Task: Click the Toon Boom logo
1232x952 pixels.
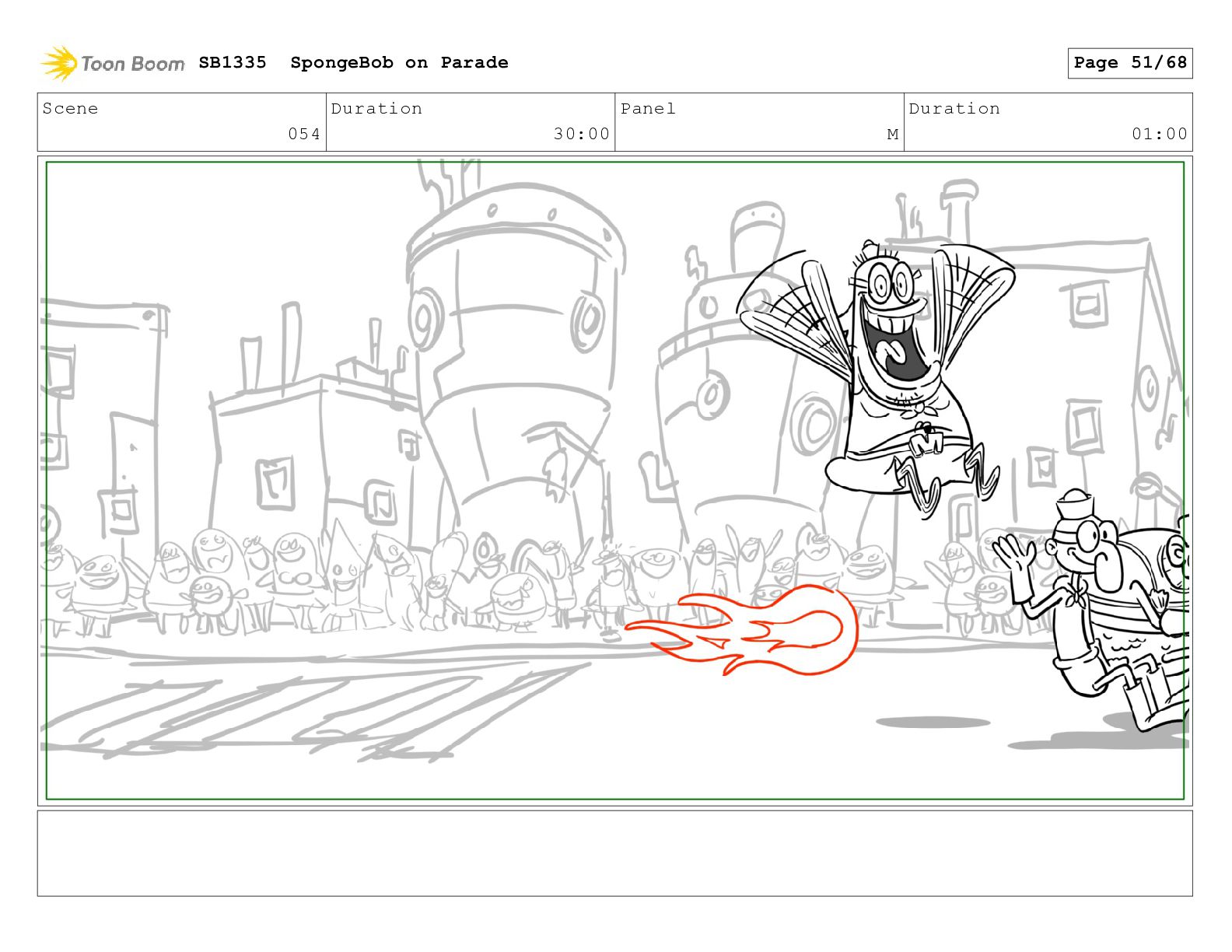Action: pos(113,63)
